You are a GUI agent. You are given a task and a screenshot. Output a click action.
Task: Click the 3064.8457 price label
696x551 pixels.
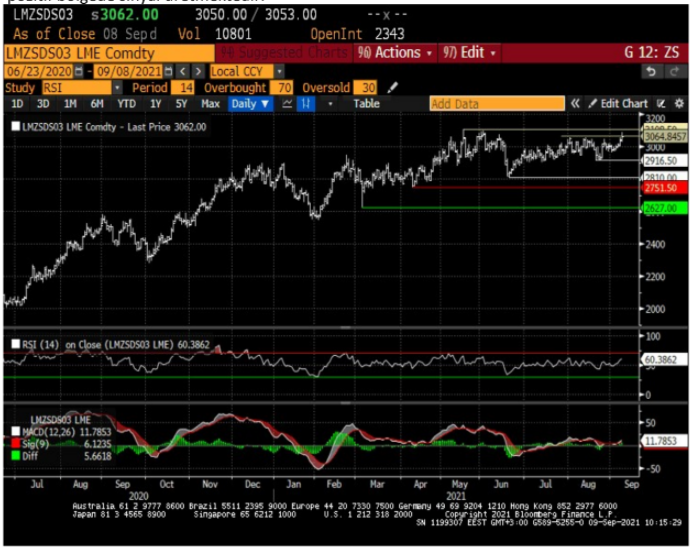(664, 136)
